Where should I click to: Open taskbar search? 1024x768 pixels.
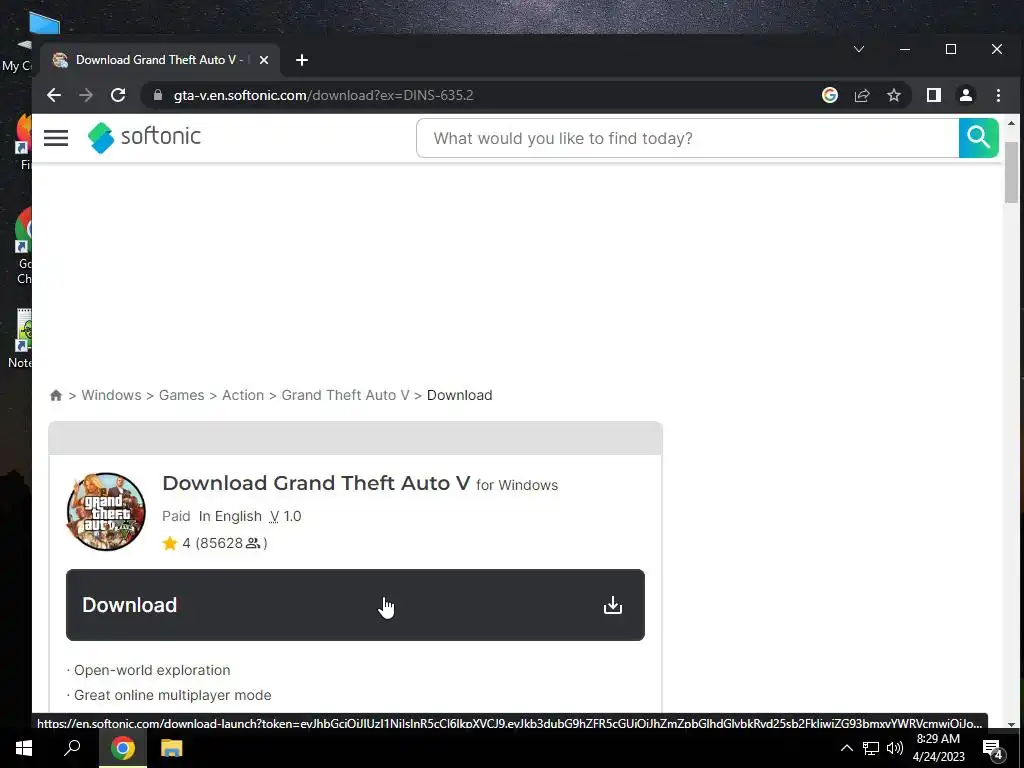tap(72, 748)
